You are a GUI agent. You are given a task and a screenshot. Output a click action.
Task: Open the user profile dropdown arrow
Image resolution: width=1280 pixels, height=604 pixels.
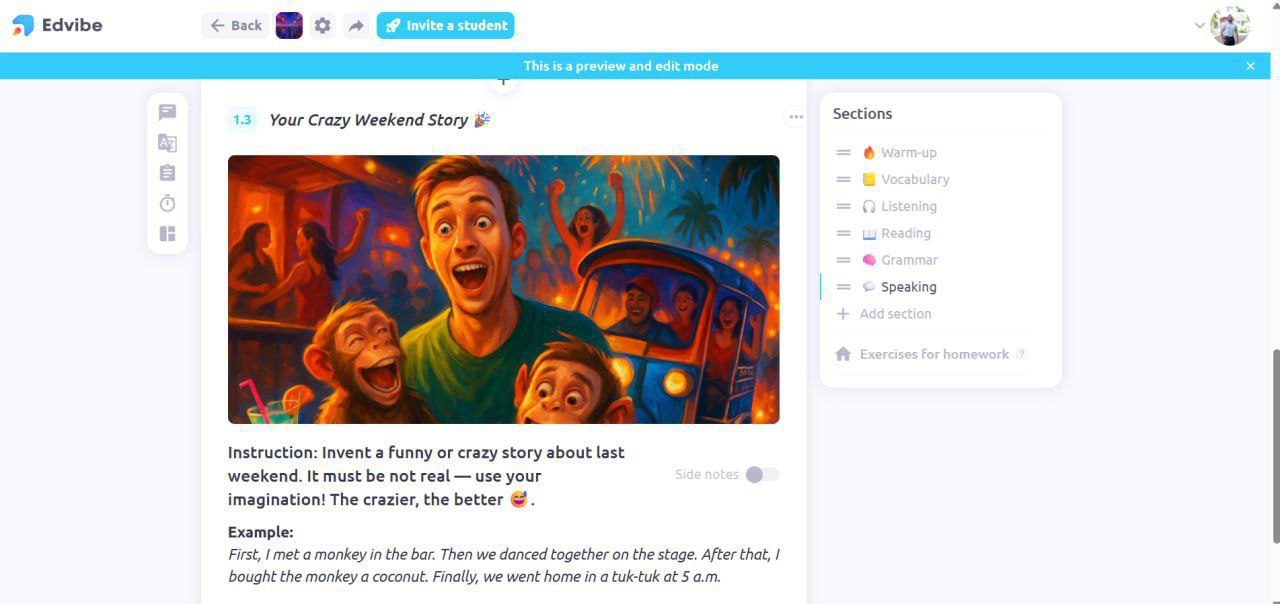(1199, 26)
